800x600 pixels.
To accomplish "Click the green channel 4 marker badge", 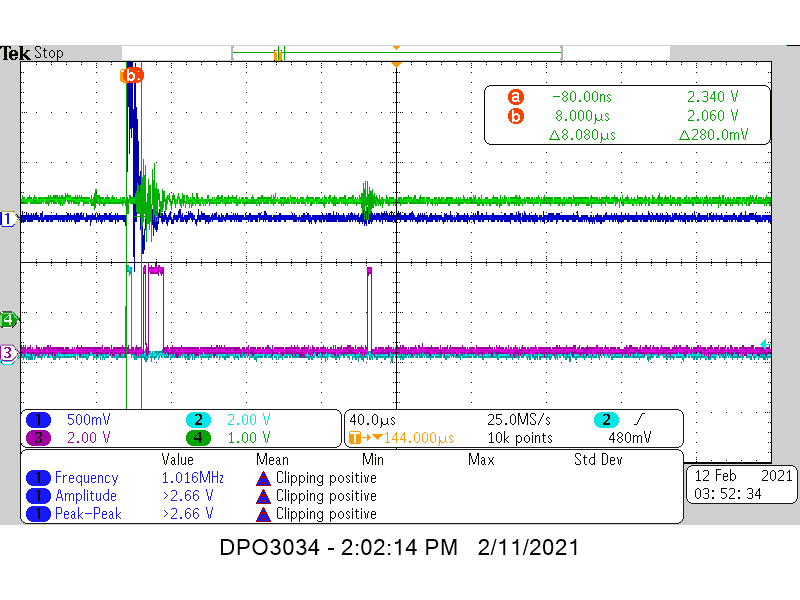I will pos(8,318).
